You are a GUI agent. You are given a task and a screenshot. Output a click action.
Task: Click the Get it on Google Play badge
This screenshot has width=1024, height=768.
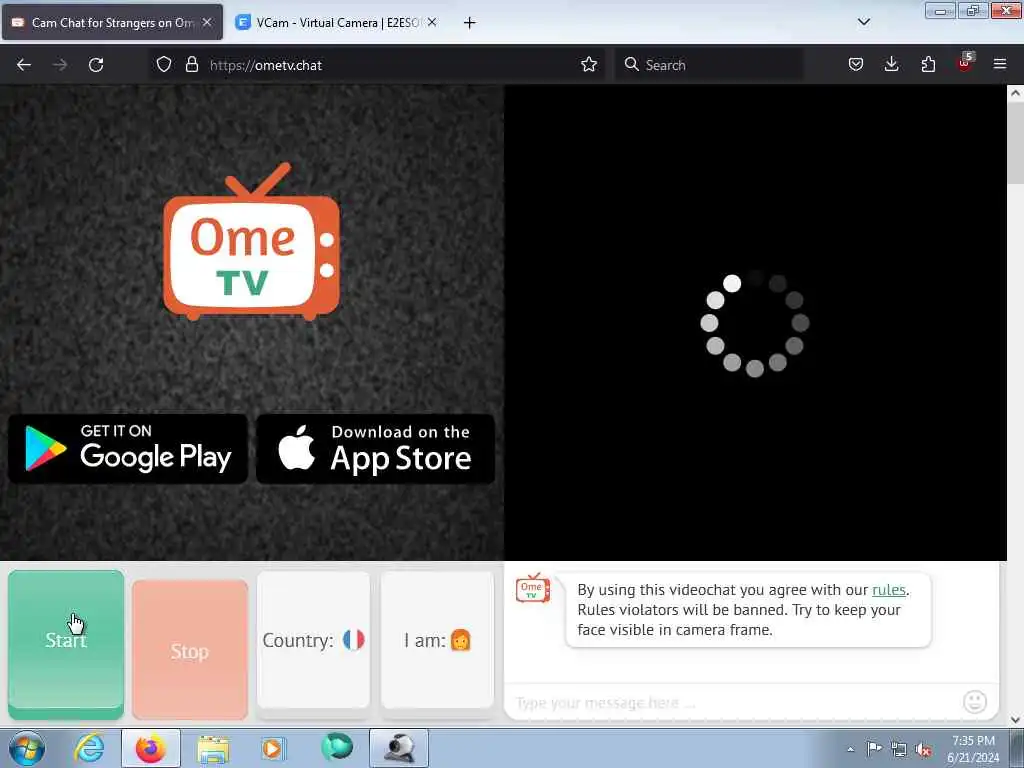click(x=128, y=449)
